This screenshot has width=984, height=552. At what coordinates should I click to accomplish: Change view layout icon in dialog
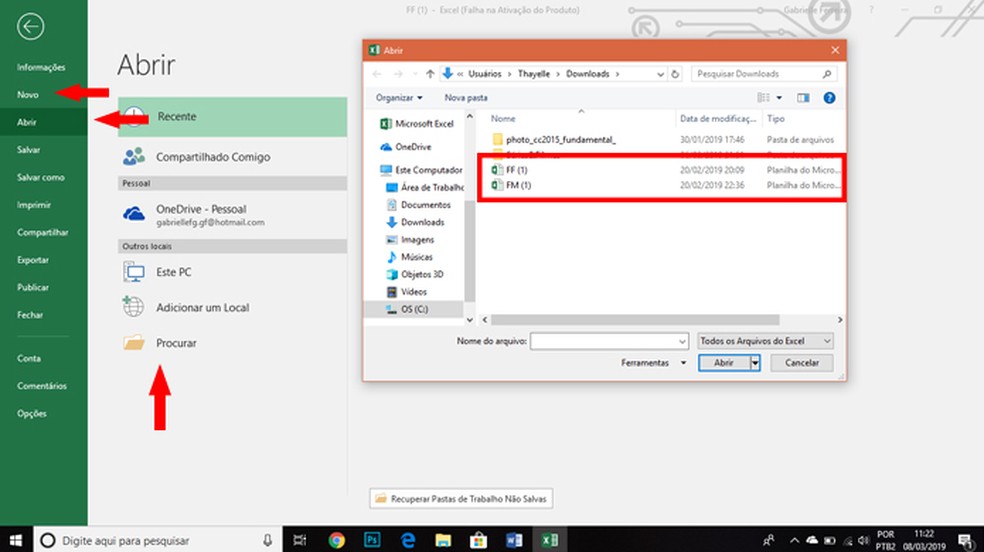(763, 98)
